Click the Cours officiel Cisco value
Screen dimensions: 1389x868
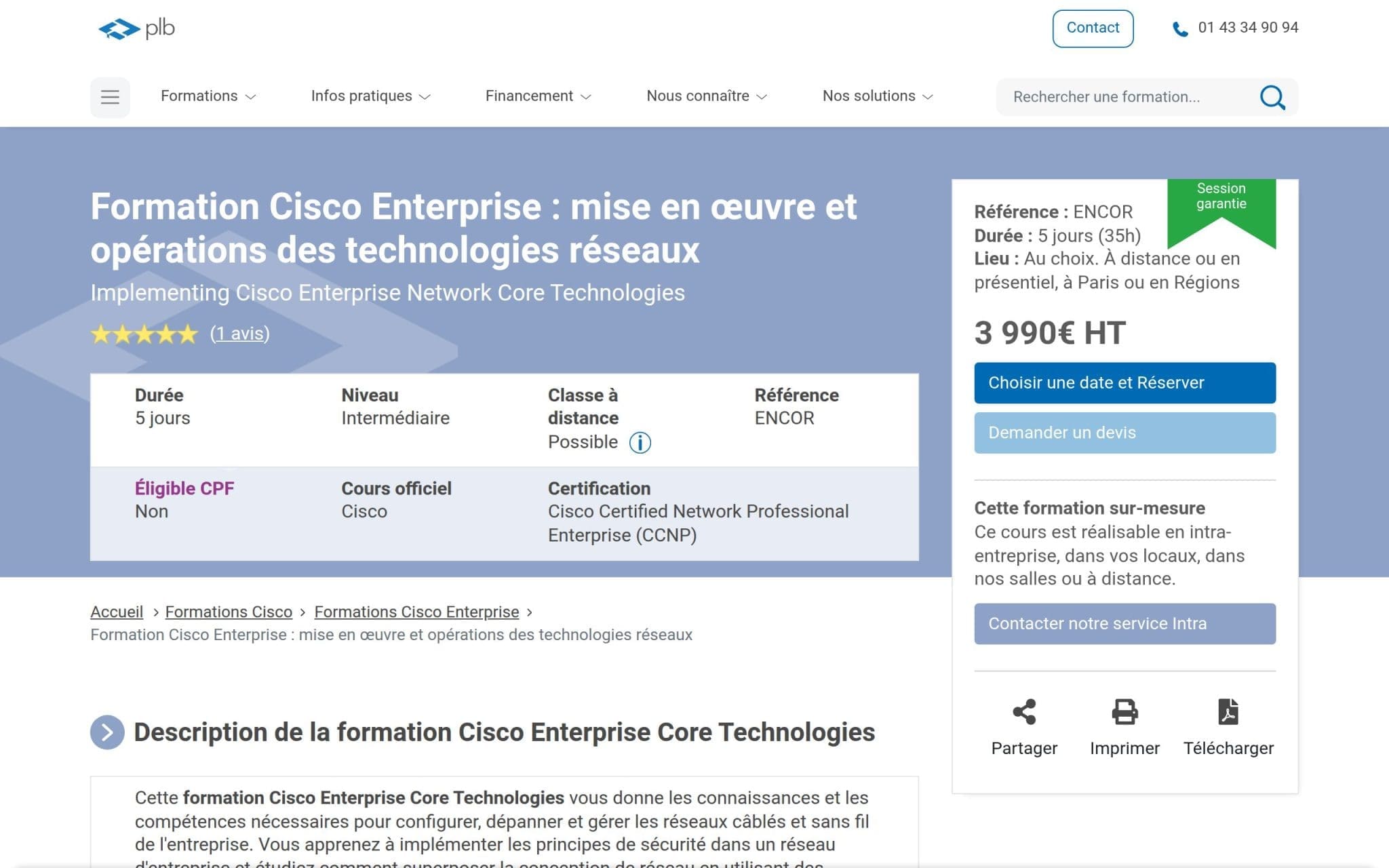click(x=364, y=512)
